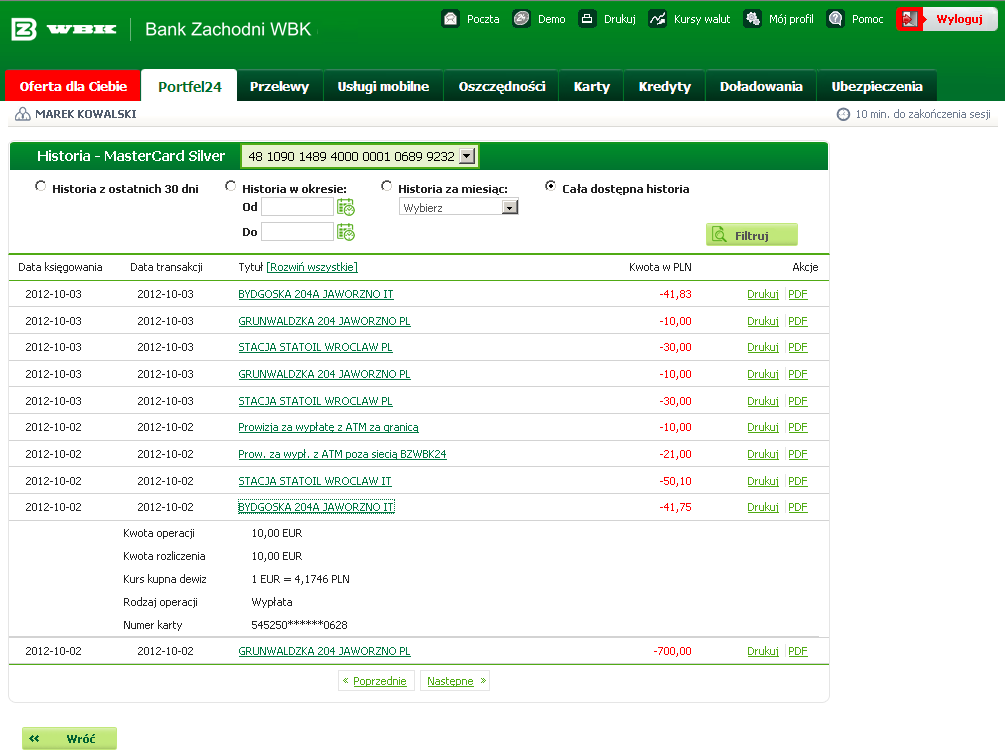
Task: Click the Data transakcji column header
Action: (167, 267)
